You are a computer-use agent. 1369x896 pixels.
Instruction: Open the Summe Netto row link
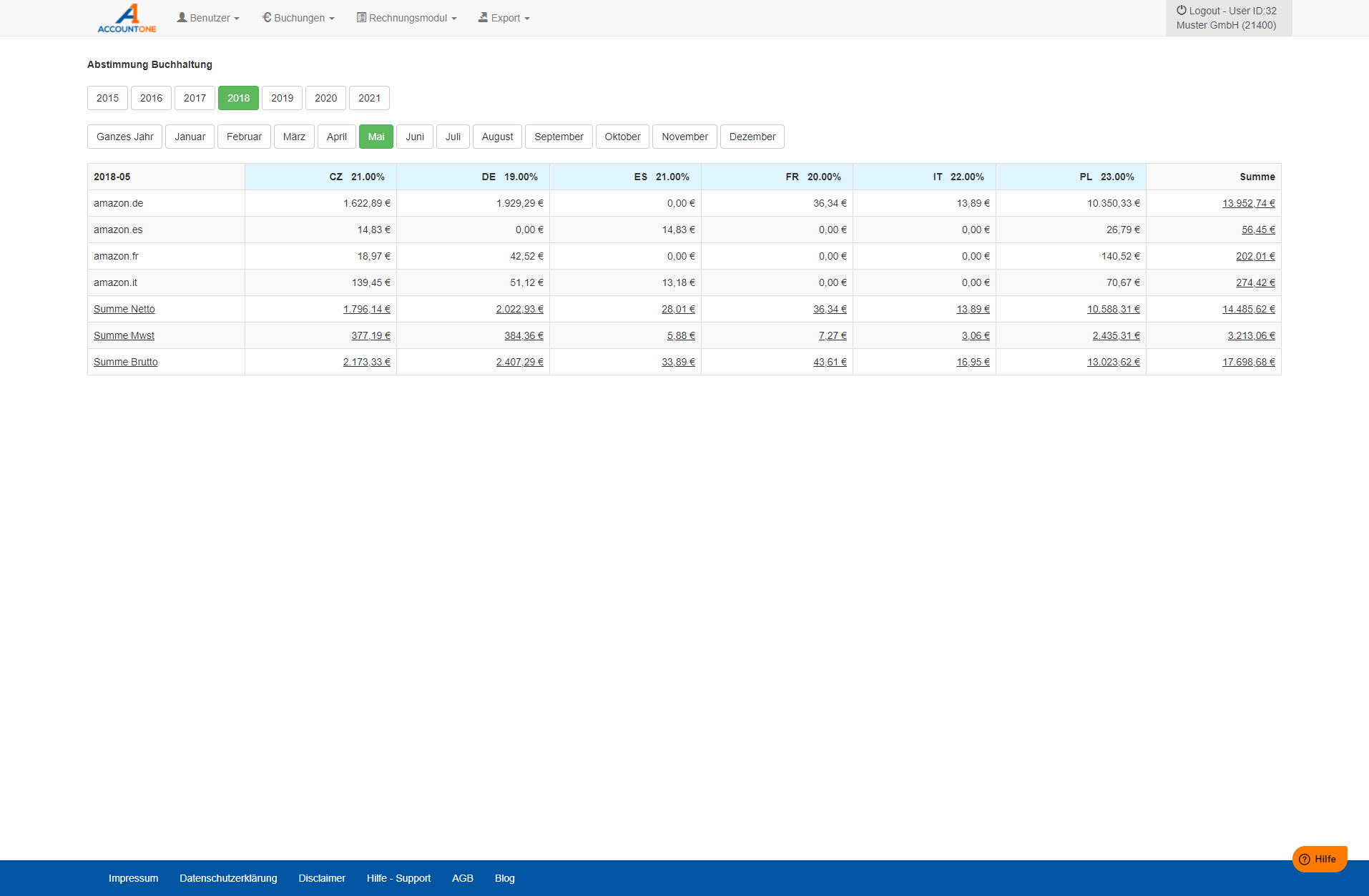point(124,309)
